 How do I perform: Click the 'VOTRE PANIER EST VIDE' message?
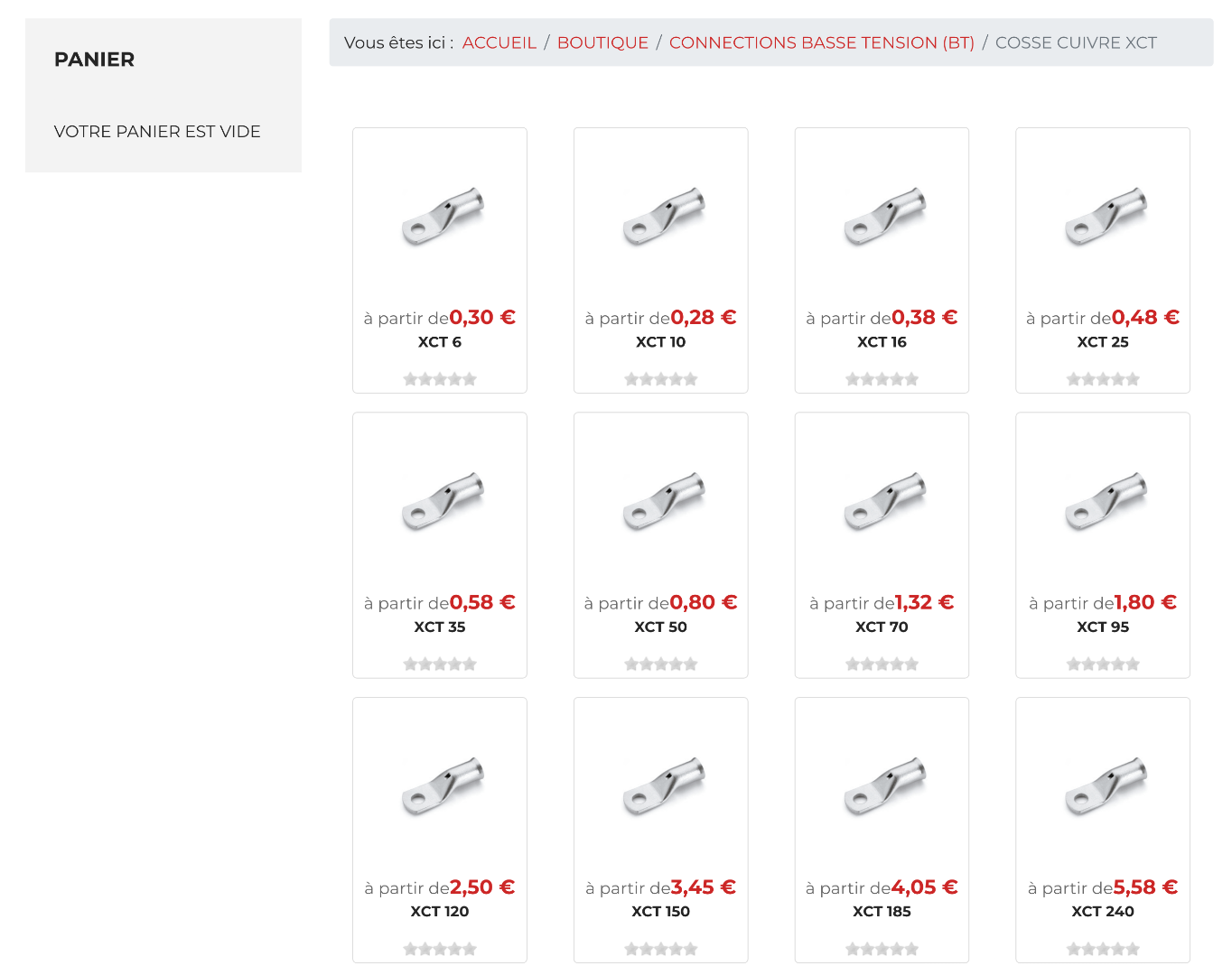point(157,132)
